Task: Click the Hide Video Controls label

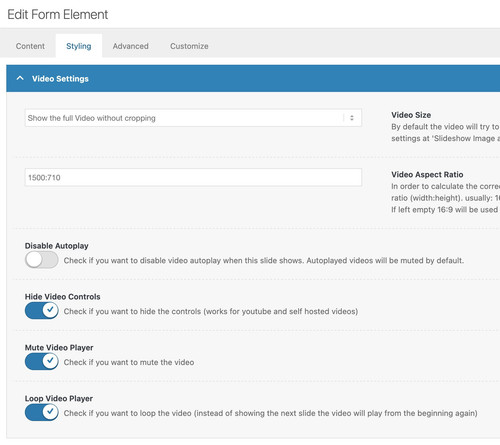Action: tap(63, 297)
